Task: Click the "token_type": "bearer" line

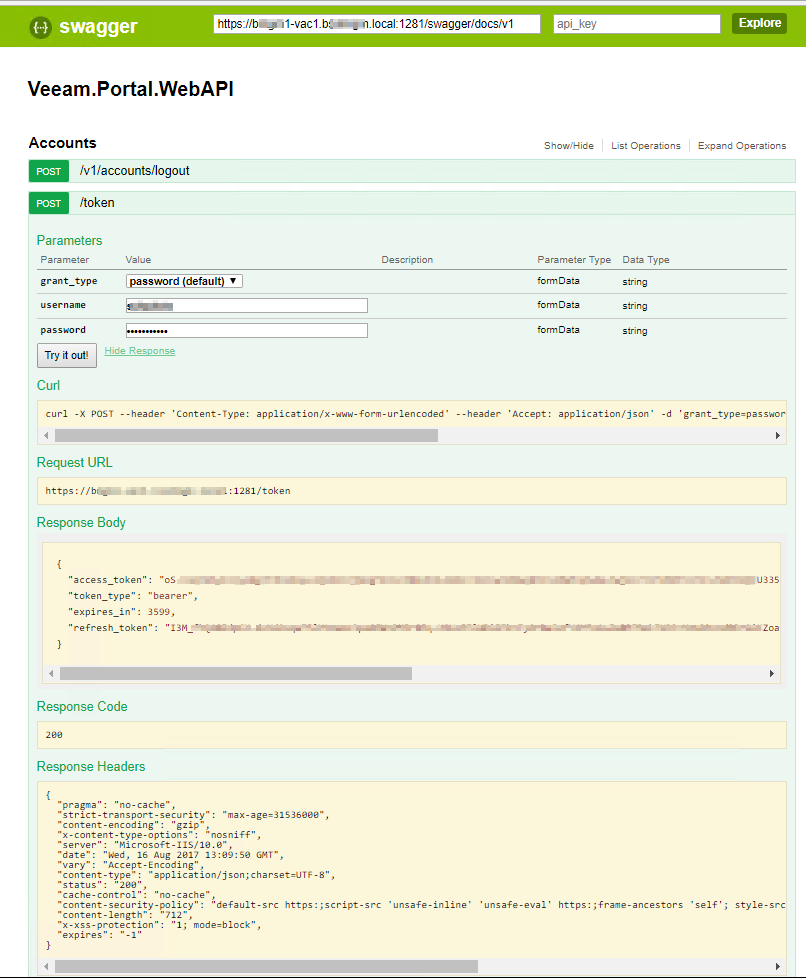Action: 133,596
